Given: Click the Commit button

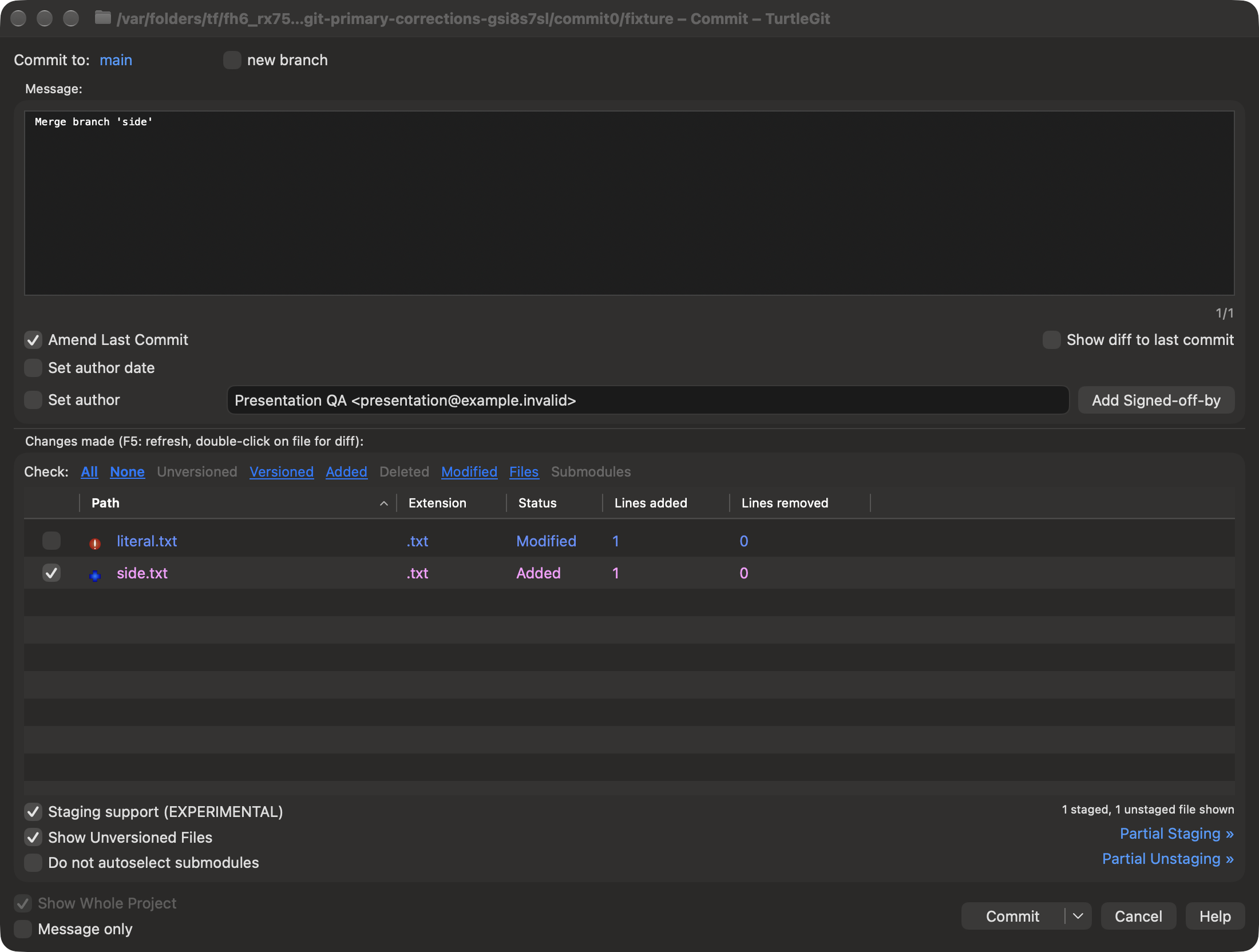Looking at the screenshot, I should point(1012,917).
